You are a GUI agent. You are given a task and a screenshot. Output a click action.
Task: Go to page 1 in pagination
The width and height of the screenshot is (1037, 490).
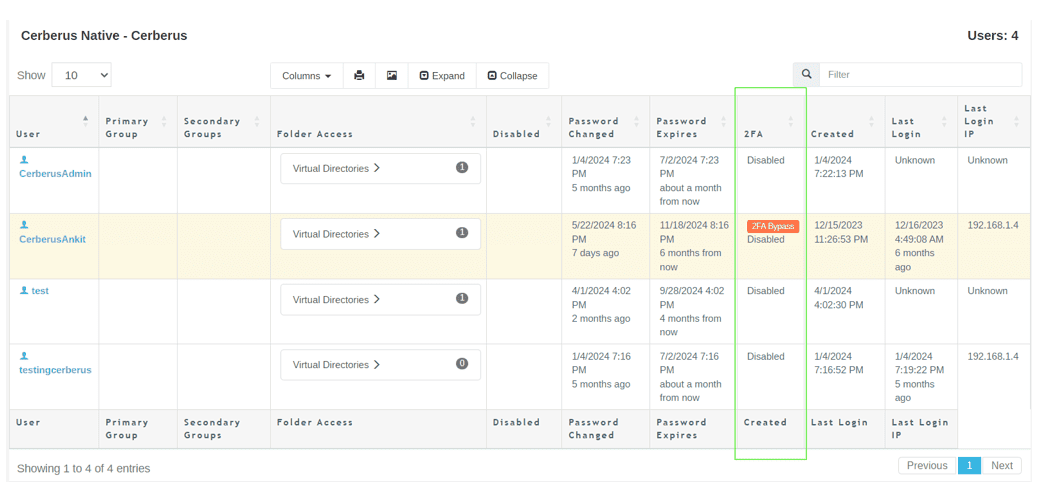969,466
